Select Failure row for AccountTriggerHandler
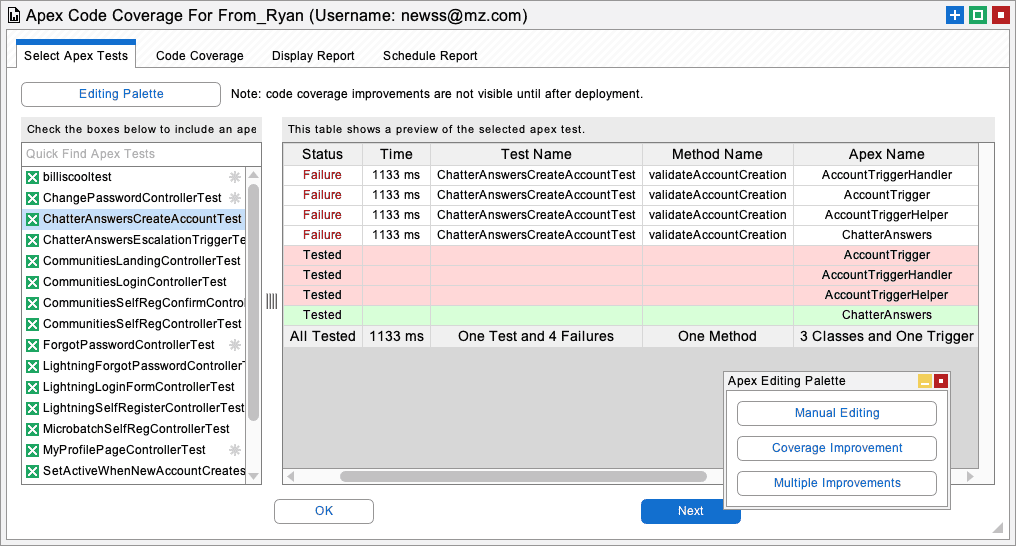This screenshot has width=1016, height=546. point(630,175)
